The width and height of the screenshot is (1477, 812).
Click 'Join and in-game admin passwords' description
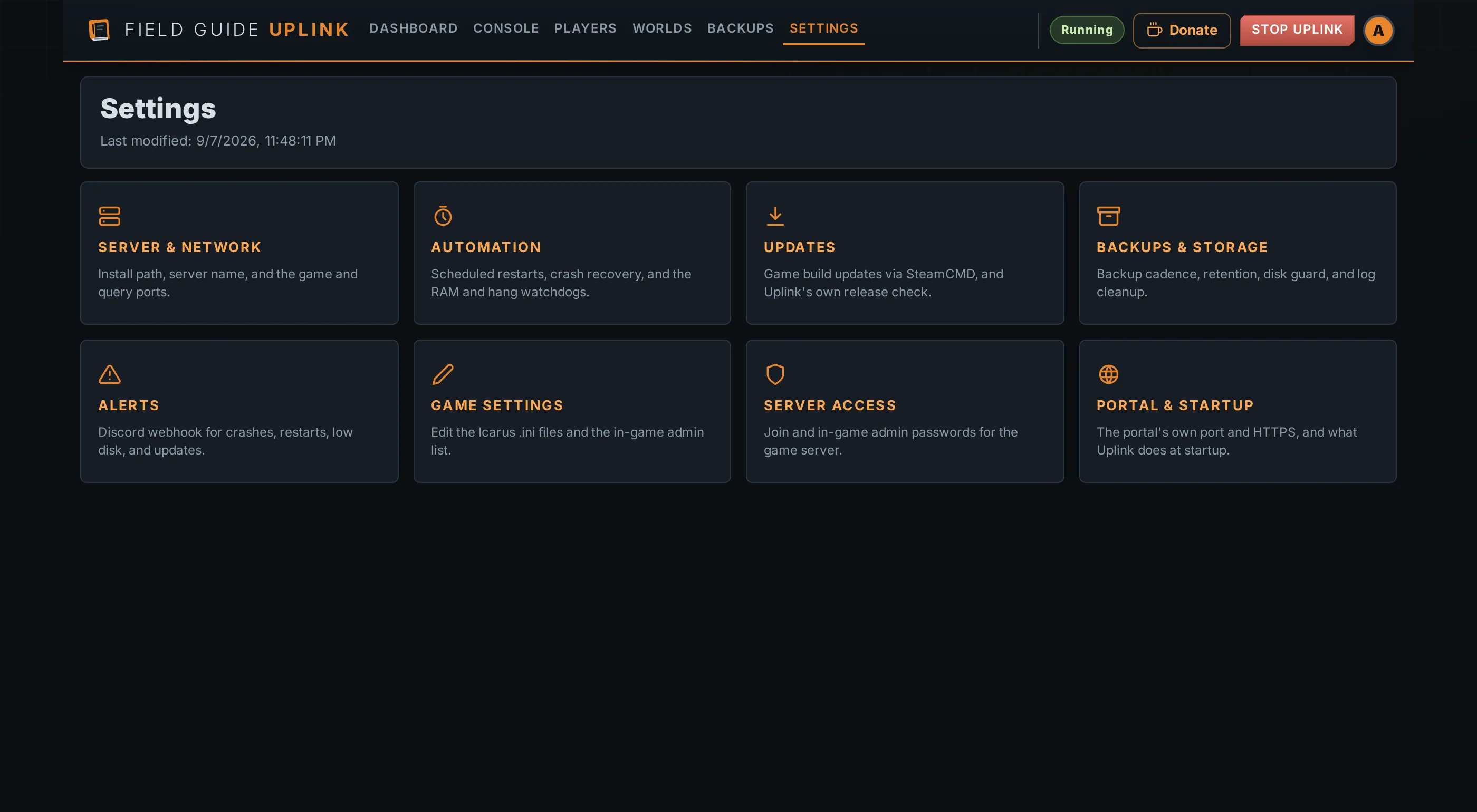890,441
